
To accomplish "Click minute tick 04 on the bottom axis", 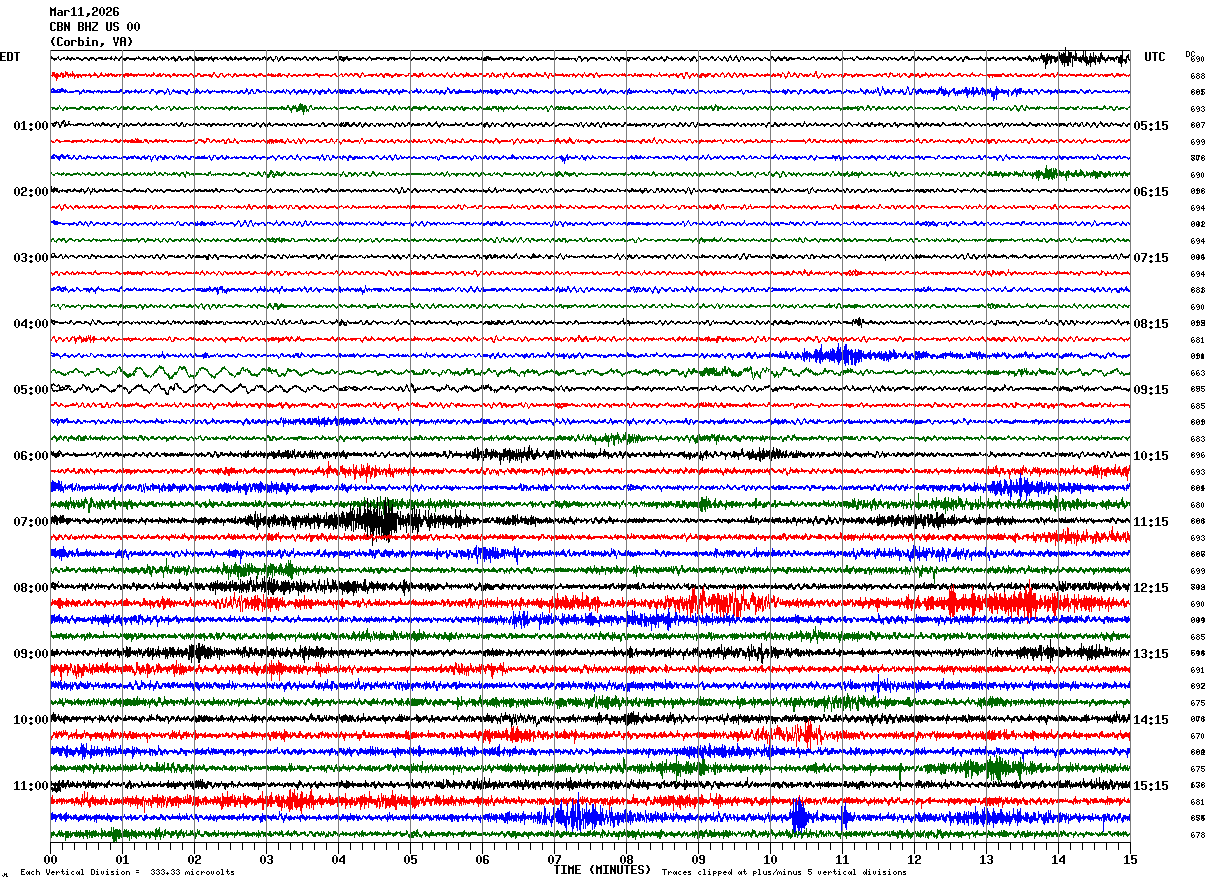I will click(338, 859).
